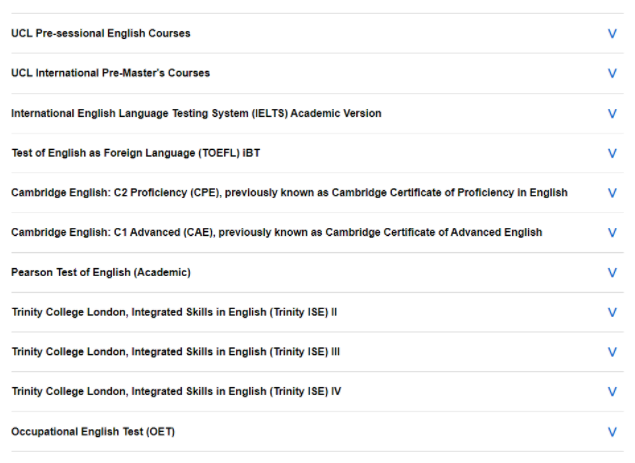Expand TOEFL iBT section arrow
The image size is (635, 463).
pyautogui.click(x=612, y=154)
